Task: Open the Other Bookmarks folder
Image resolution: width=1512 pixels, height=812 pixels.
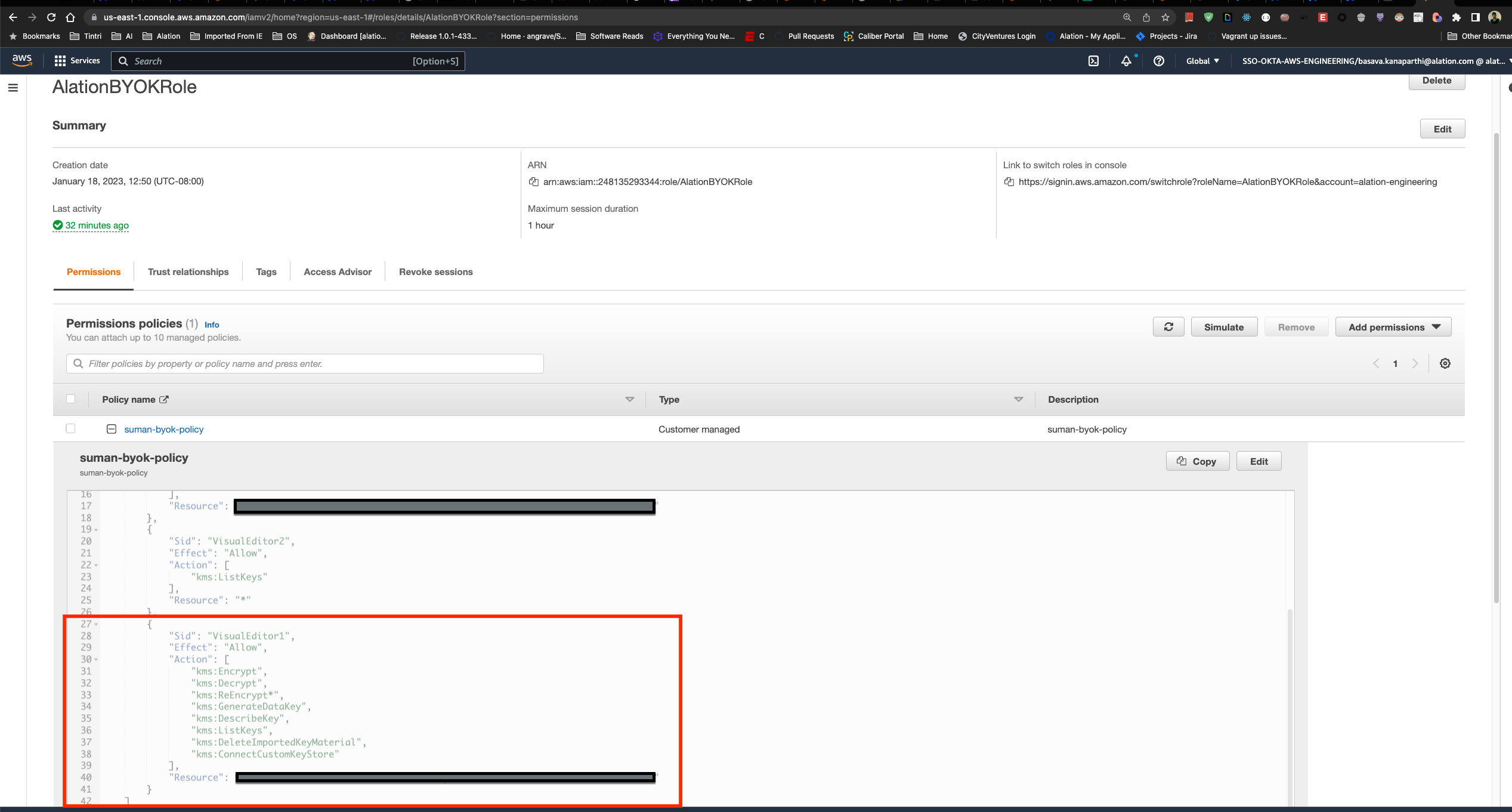Action: (x=1479, y=36)
